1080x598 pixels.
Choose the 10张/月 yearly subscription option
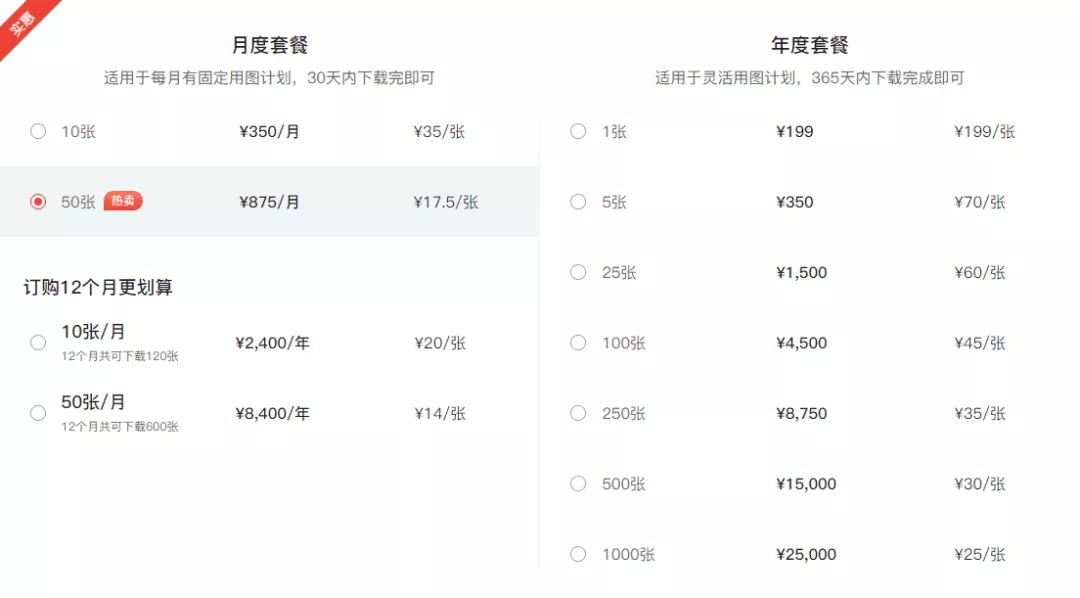click(x=38, y=342)
